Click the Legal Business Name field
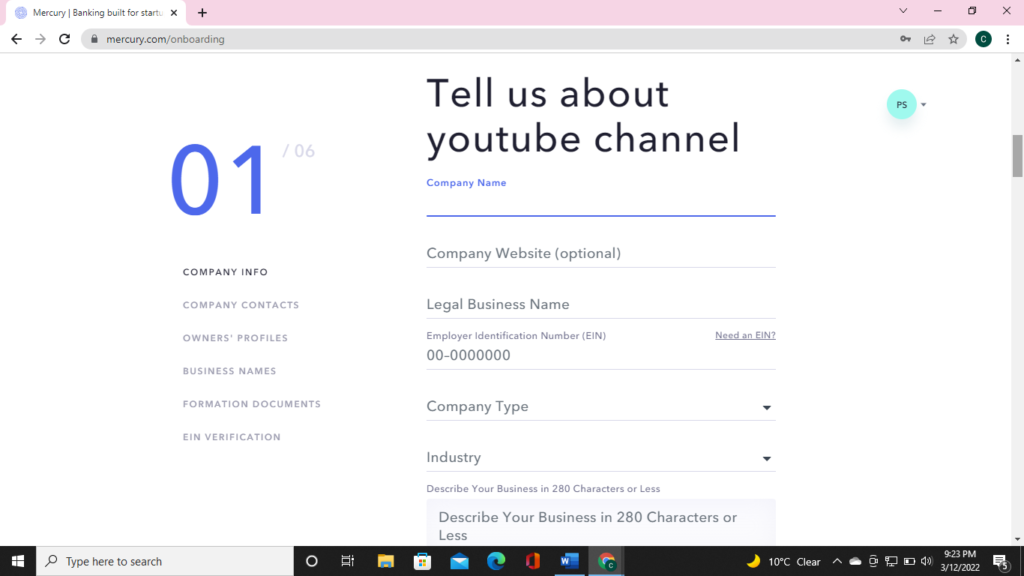1024x576 pixels. (601, 304)
